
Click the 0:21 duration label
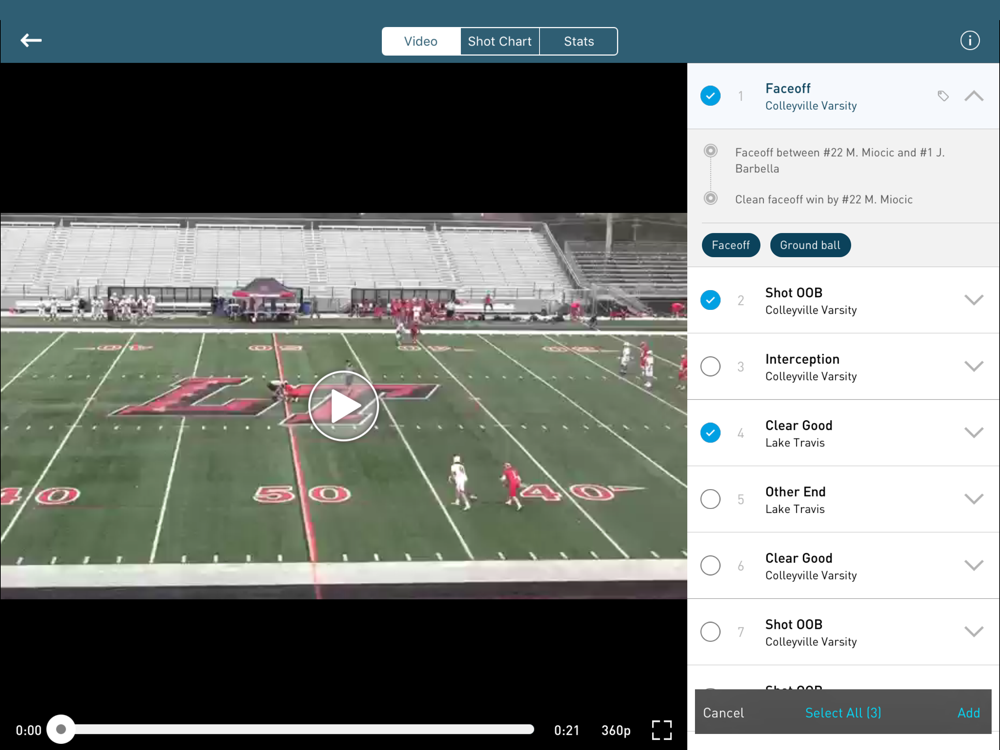pos(566,730)
